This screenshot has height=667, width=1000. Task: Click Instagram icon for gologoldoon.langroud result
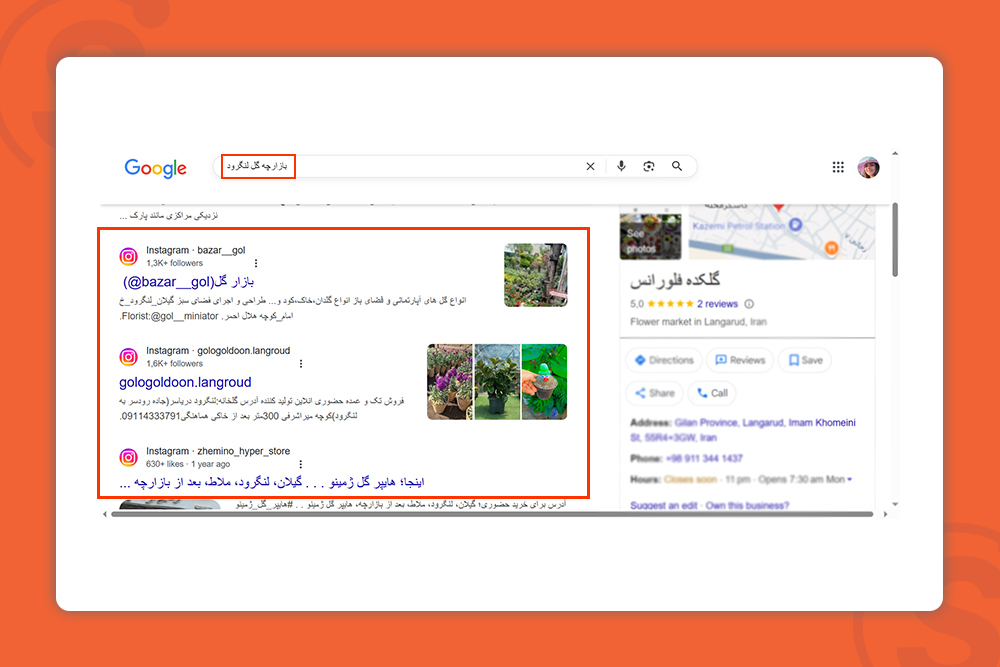pyautogui.click(x=129, y=356)
